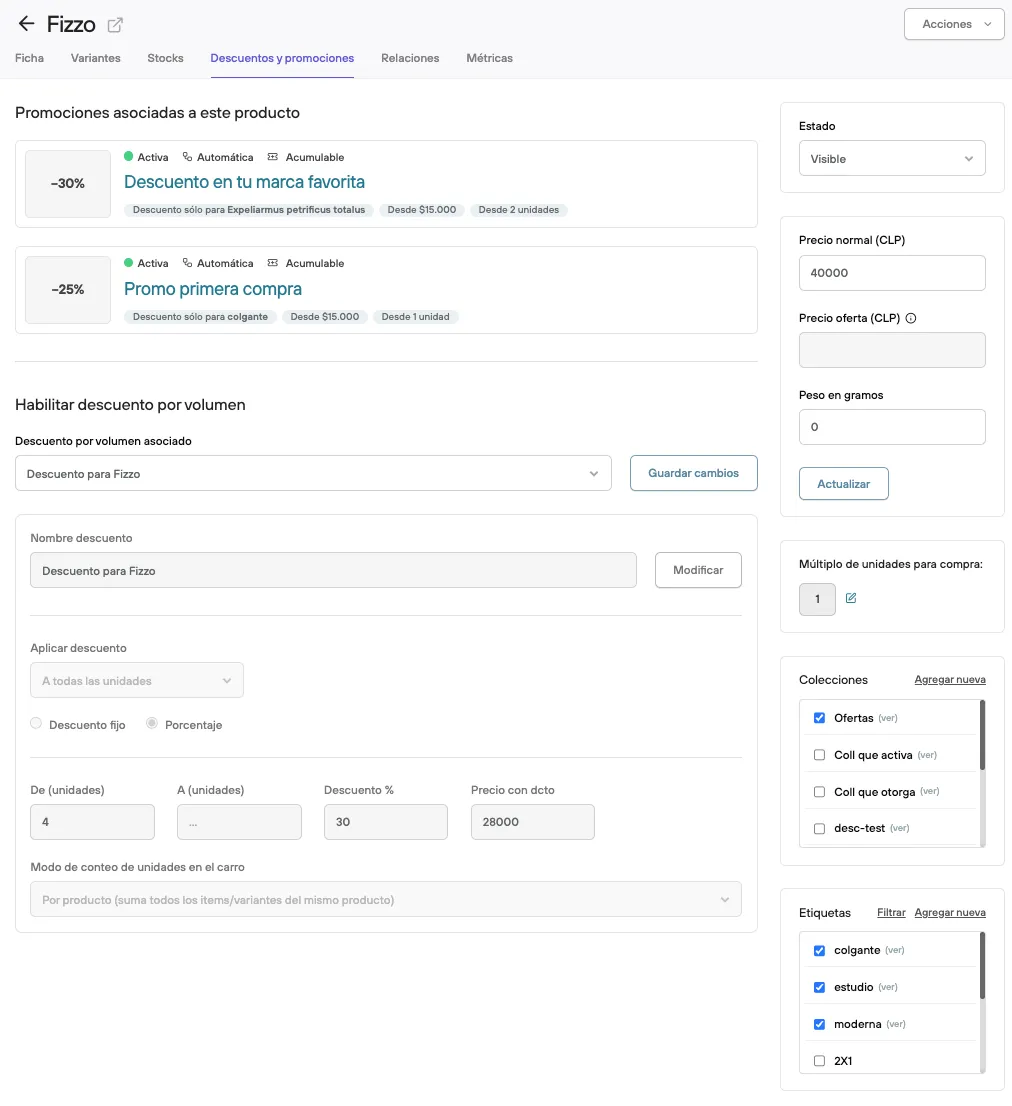1012x1106 pixels.
Task: Uncheck the colgante tag checkbox
Action: [x=819, y=950]
